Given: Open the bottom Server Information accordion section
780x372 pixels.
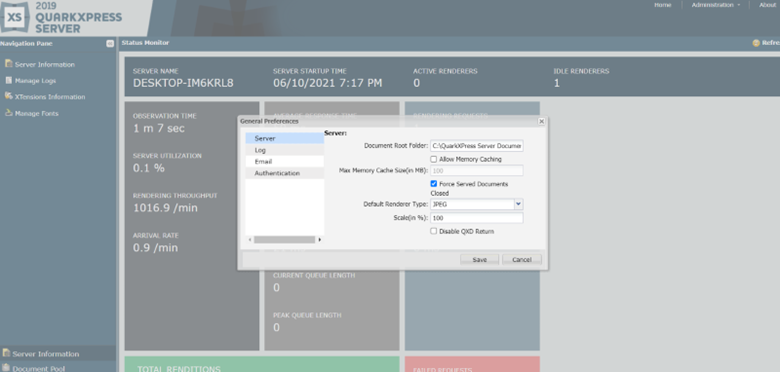Looking at the screenshot, I should (58, 354).
